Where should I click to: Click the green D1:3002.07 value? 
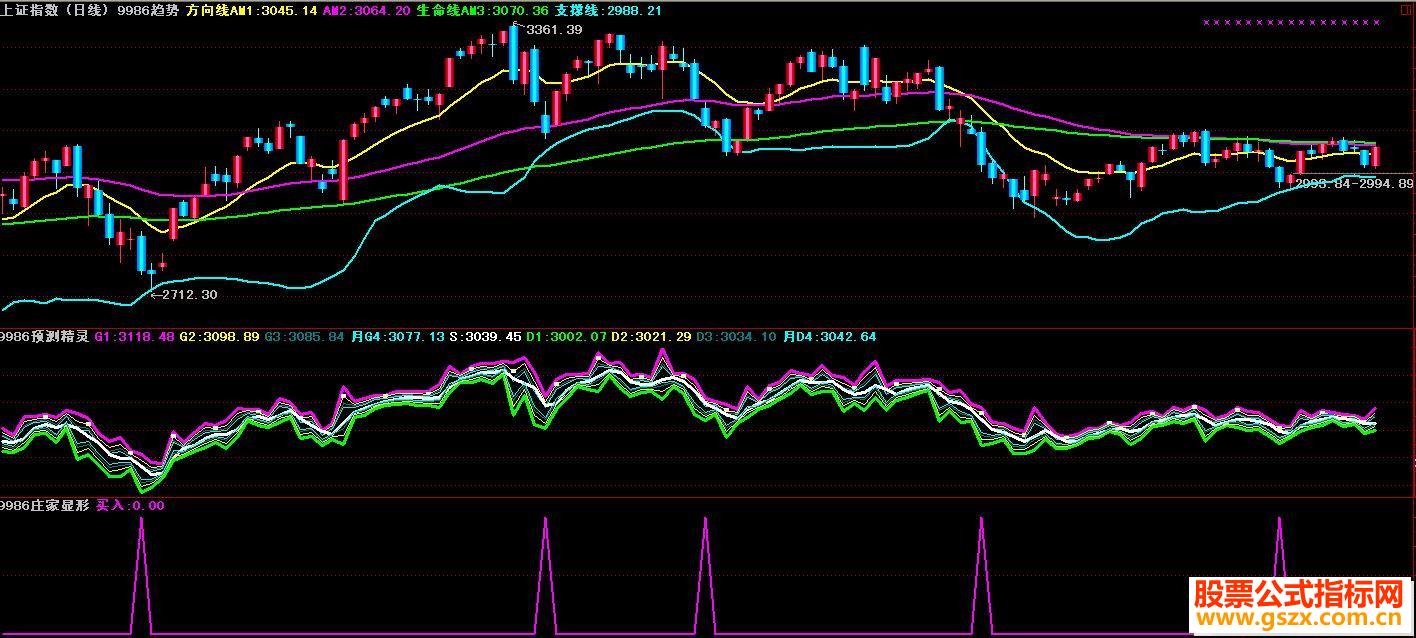point(567,337)
